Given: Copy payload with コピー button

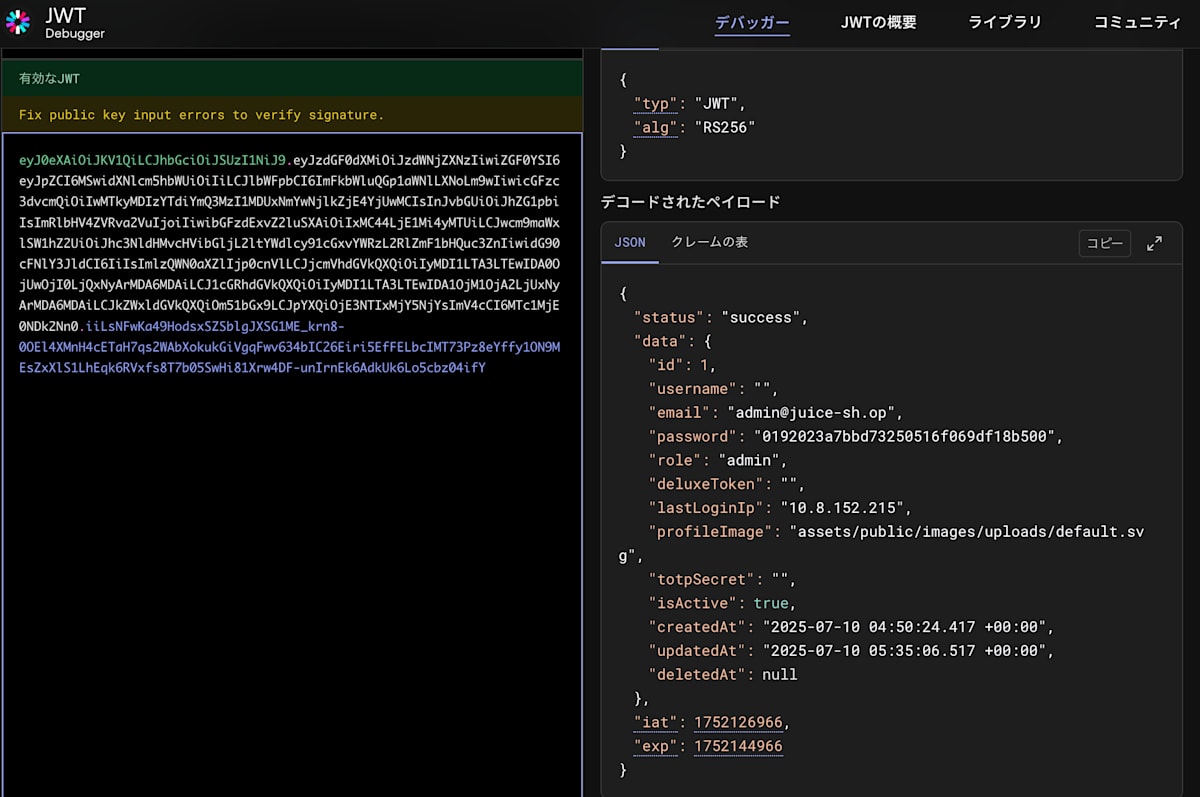Looking at the screenshot, I should point(1105,243).
